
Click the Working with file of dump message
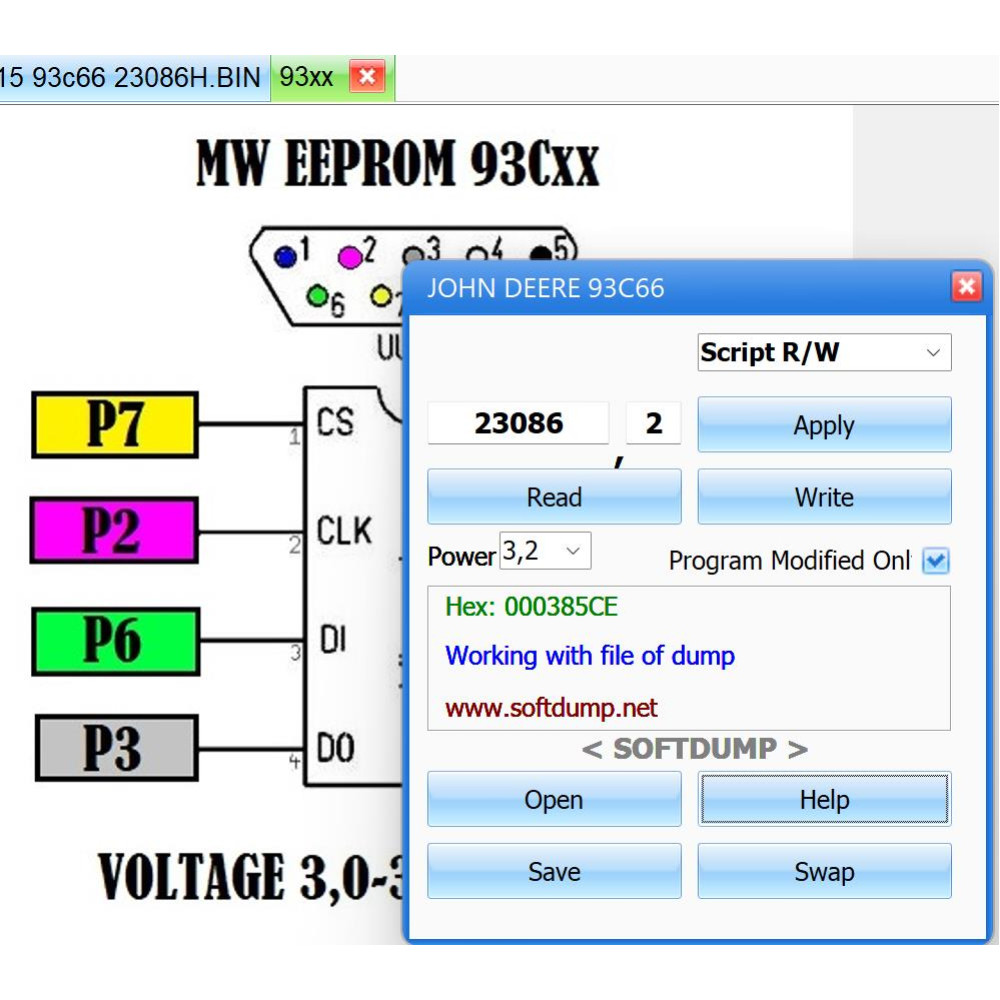coord(590,656)
